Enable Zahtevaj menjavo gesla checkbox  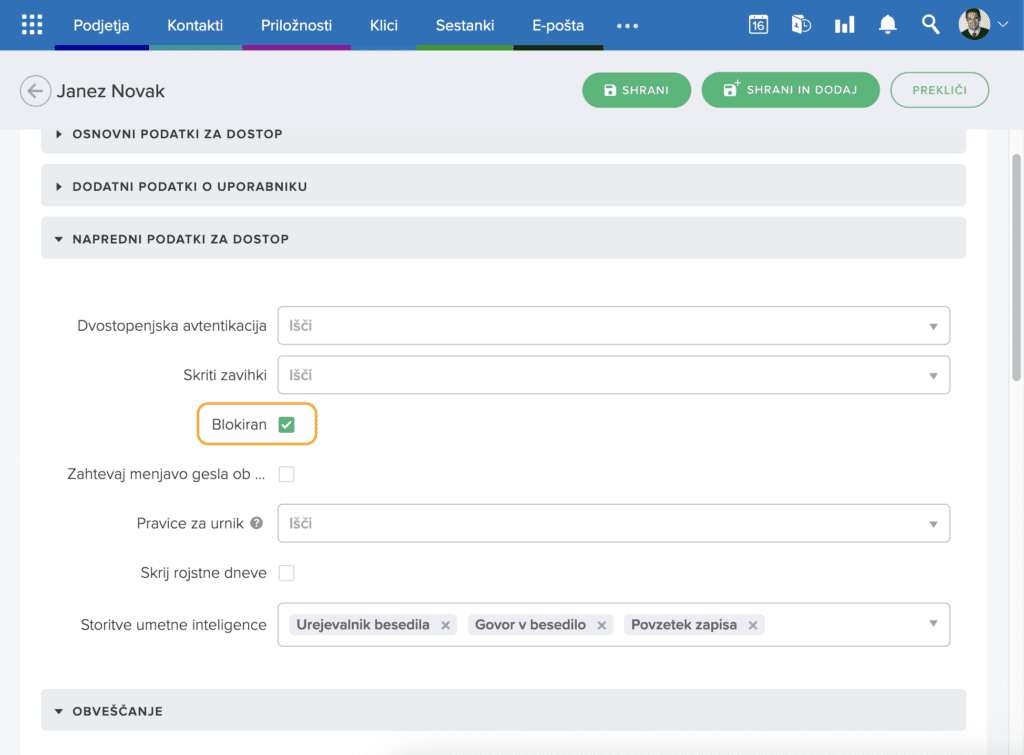(x=287, y=474)
